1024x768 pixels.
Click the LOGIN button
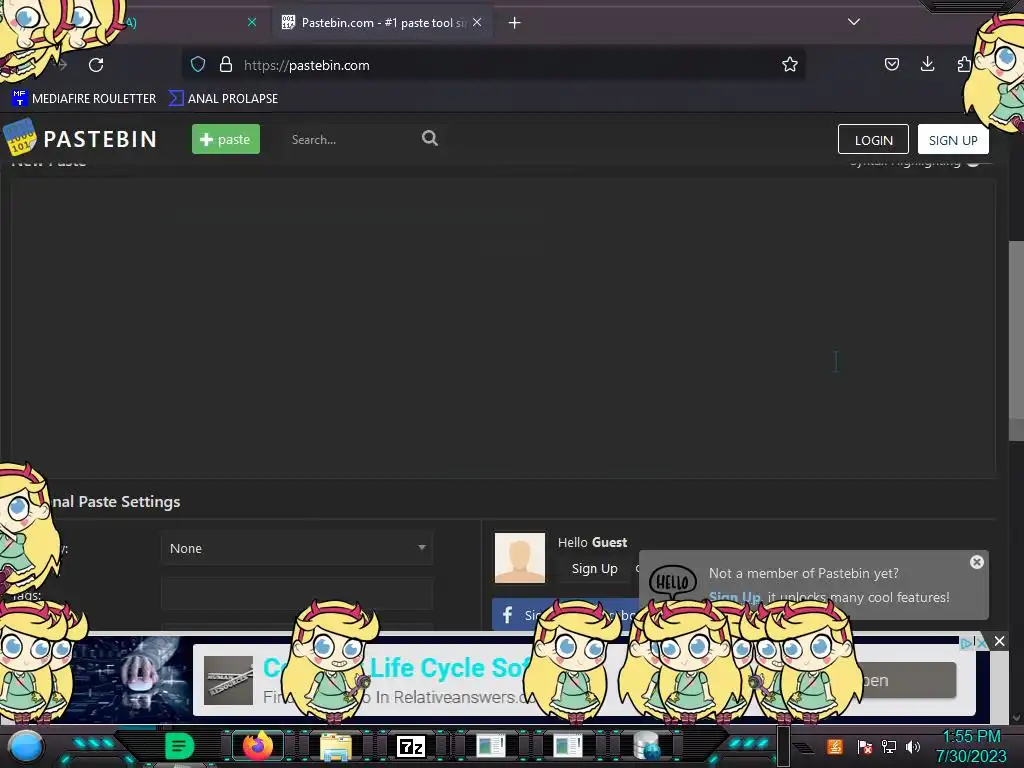pos(873,140)
